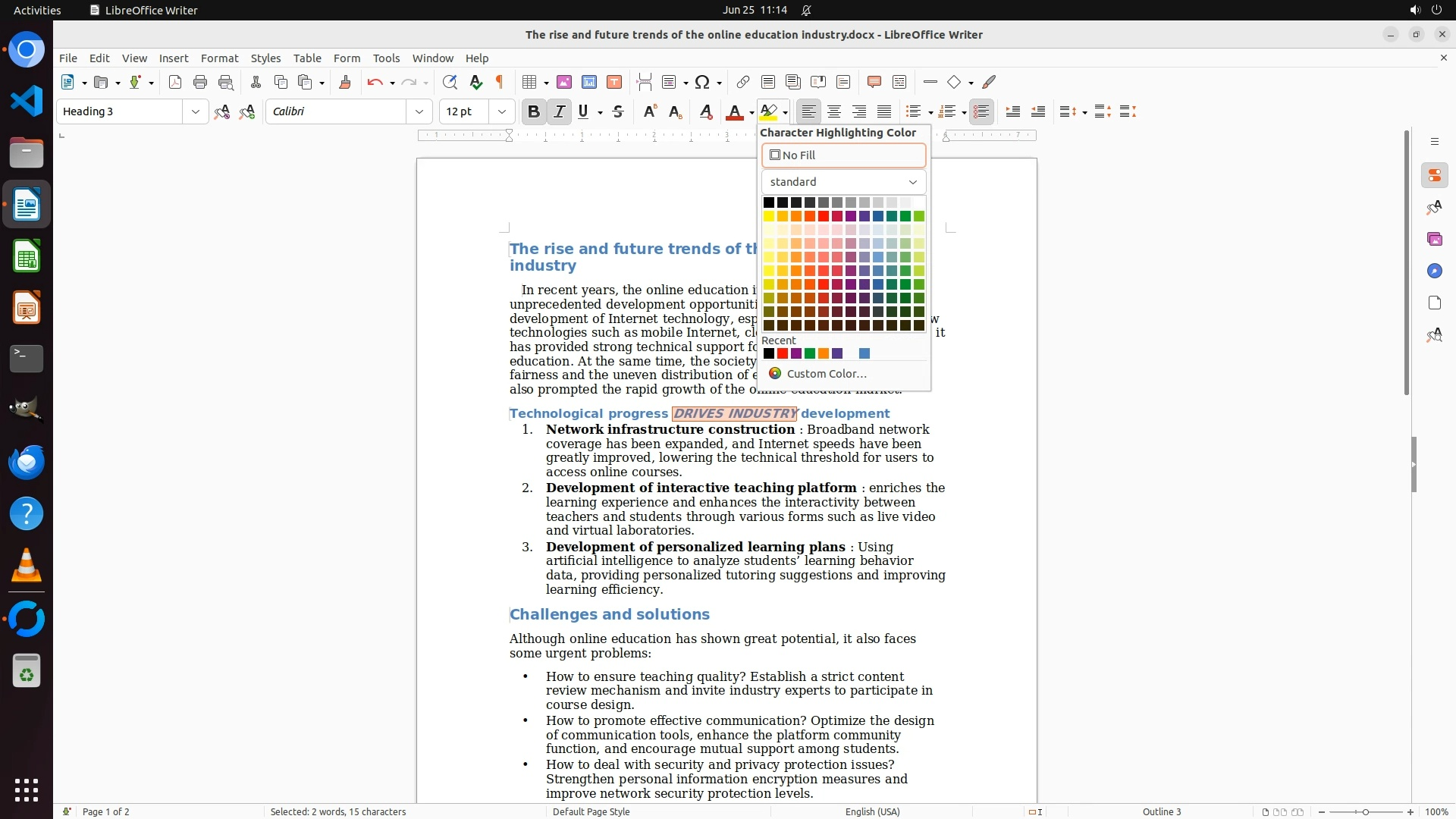The width and height of the screenshot is (1456, 819).
Task: Click the Export as PDF icon
Action: (x=175, y=82)
